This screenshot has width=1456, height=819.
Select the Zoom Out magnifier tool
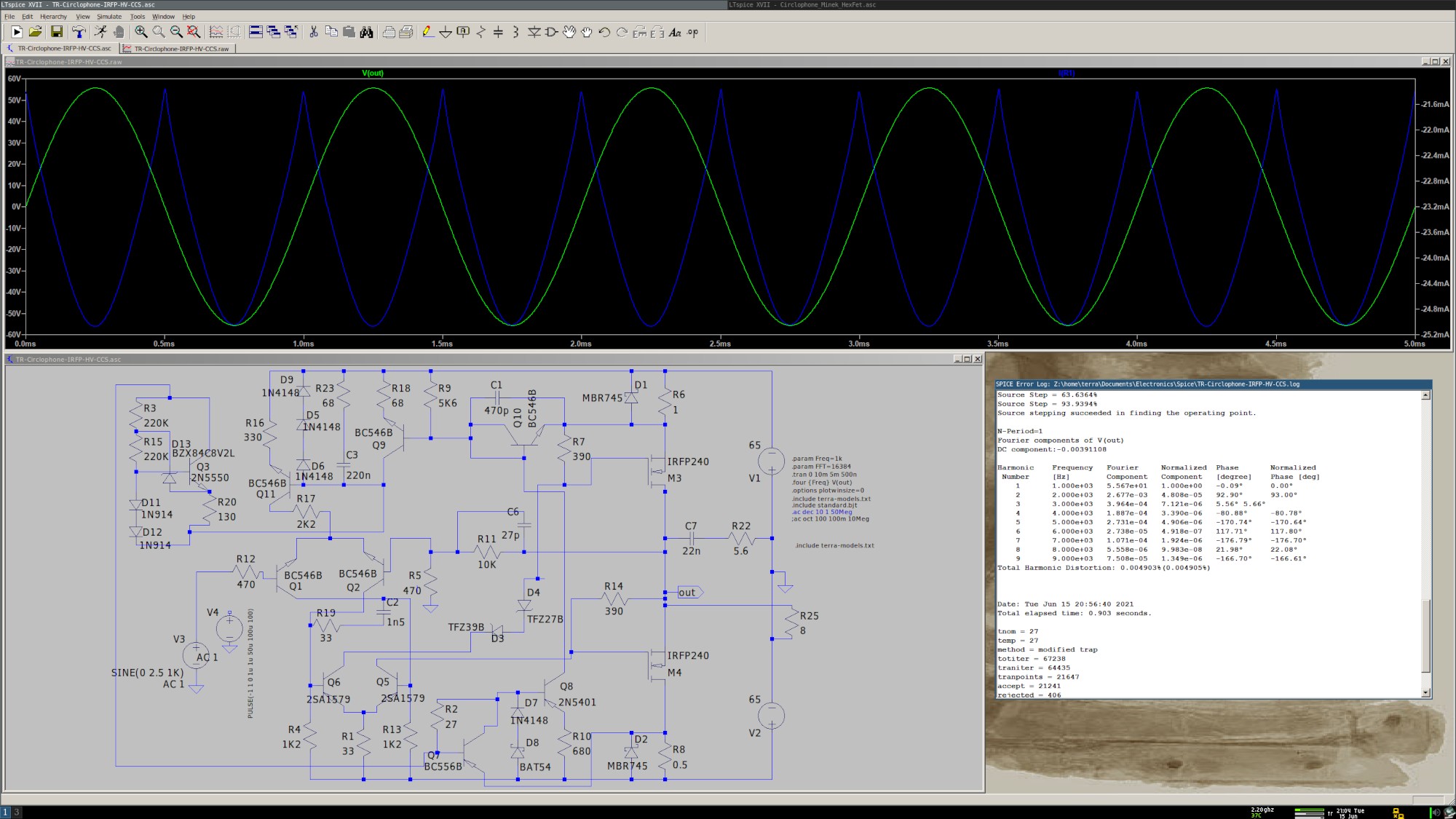tap(176, 32)
